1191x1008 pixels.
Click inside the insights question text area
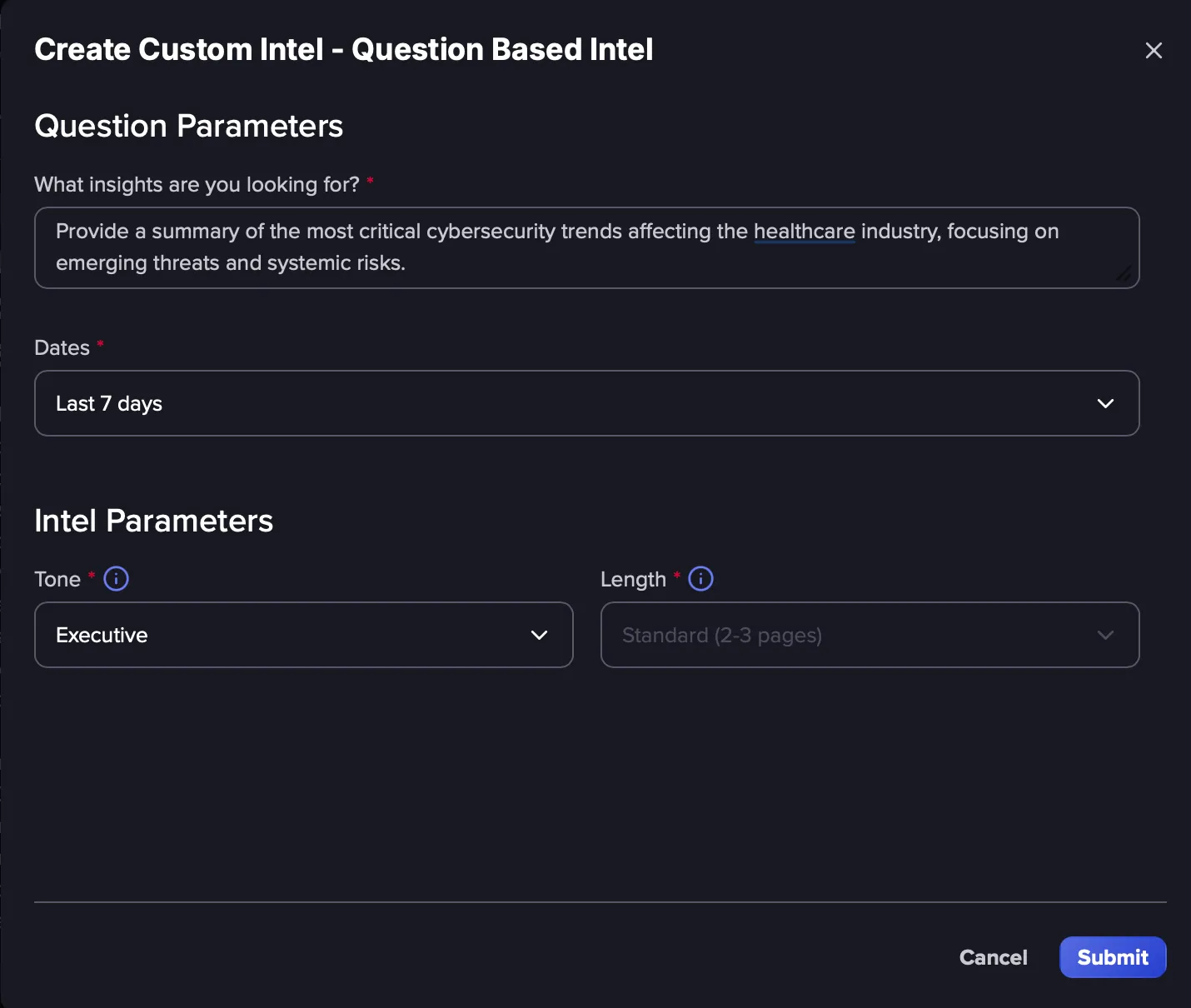tap(586, 247)
